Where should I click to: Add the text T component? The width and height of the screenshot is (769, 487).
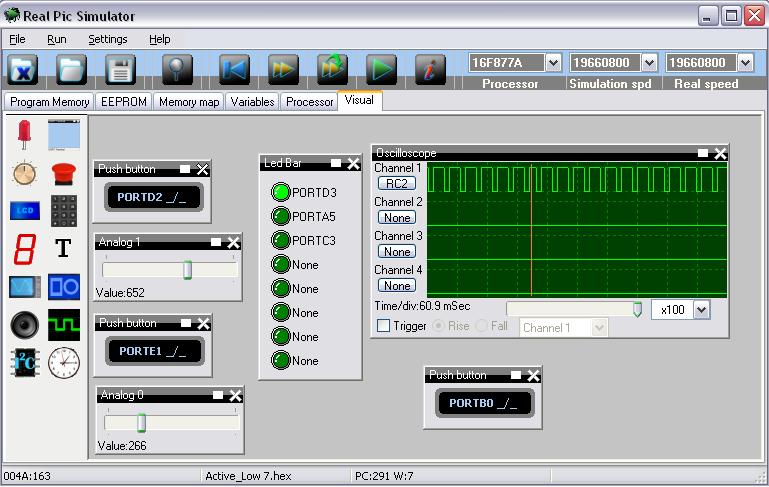coord(63,248)
